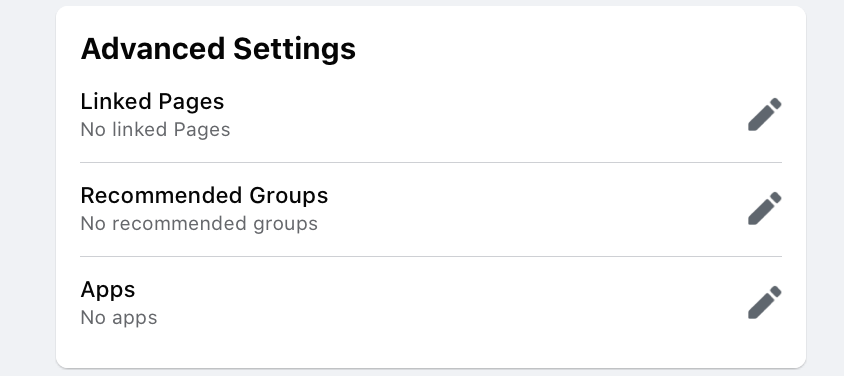Click the "No linked Pages" status text
Viewport: 844px width, 376px height.
[156, 130]
